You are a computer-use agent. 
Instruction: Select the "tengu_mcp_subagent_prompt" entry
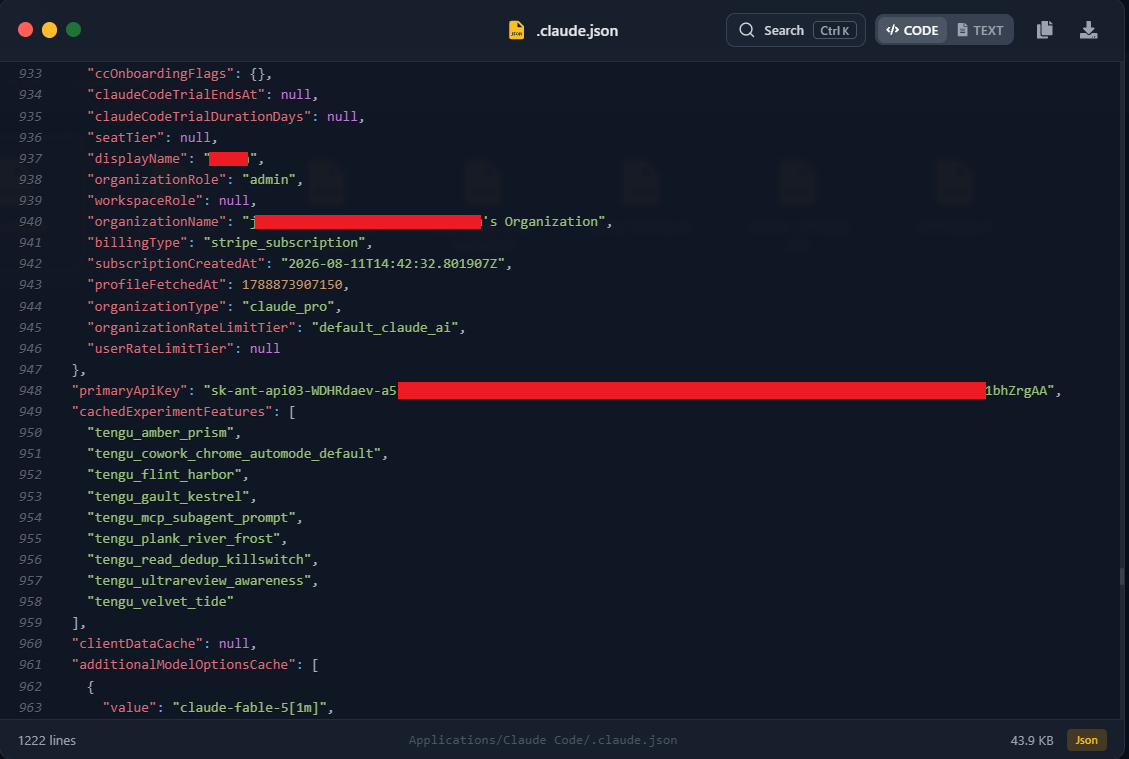coord(192,517)
